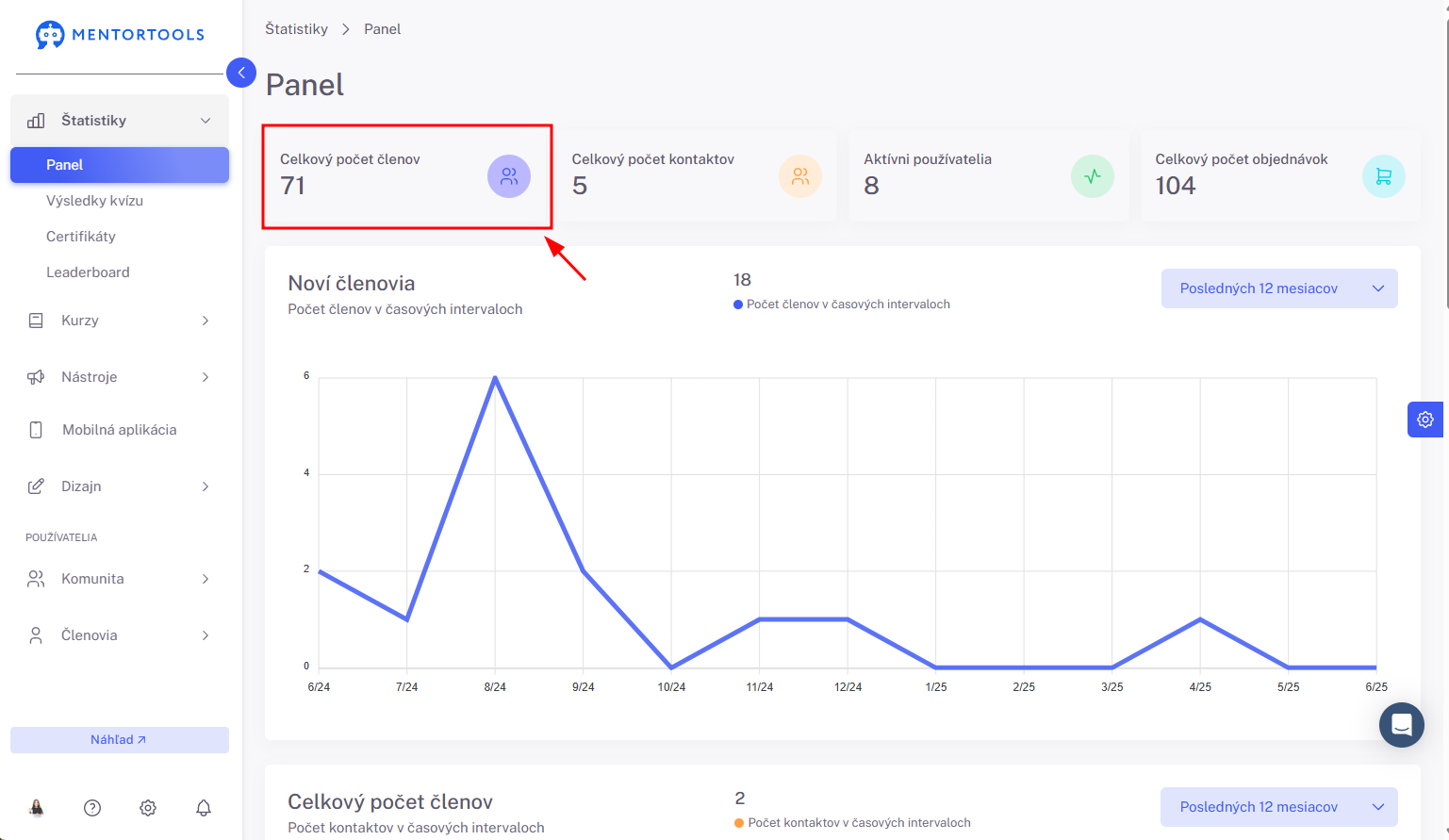Click the members icon in the Celkový počet členov card

(x=509, y=176)
